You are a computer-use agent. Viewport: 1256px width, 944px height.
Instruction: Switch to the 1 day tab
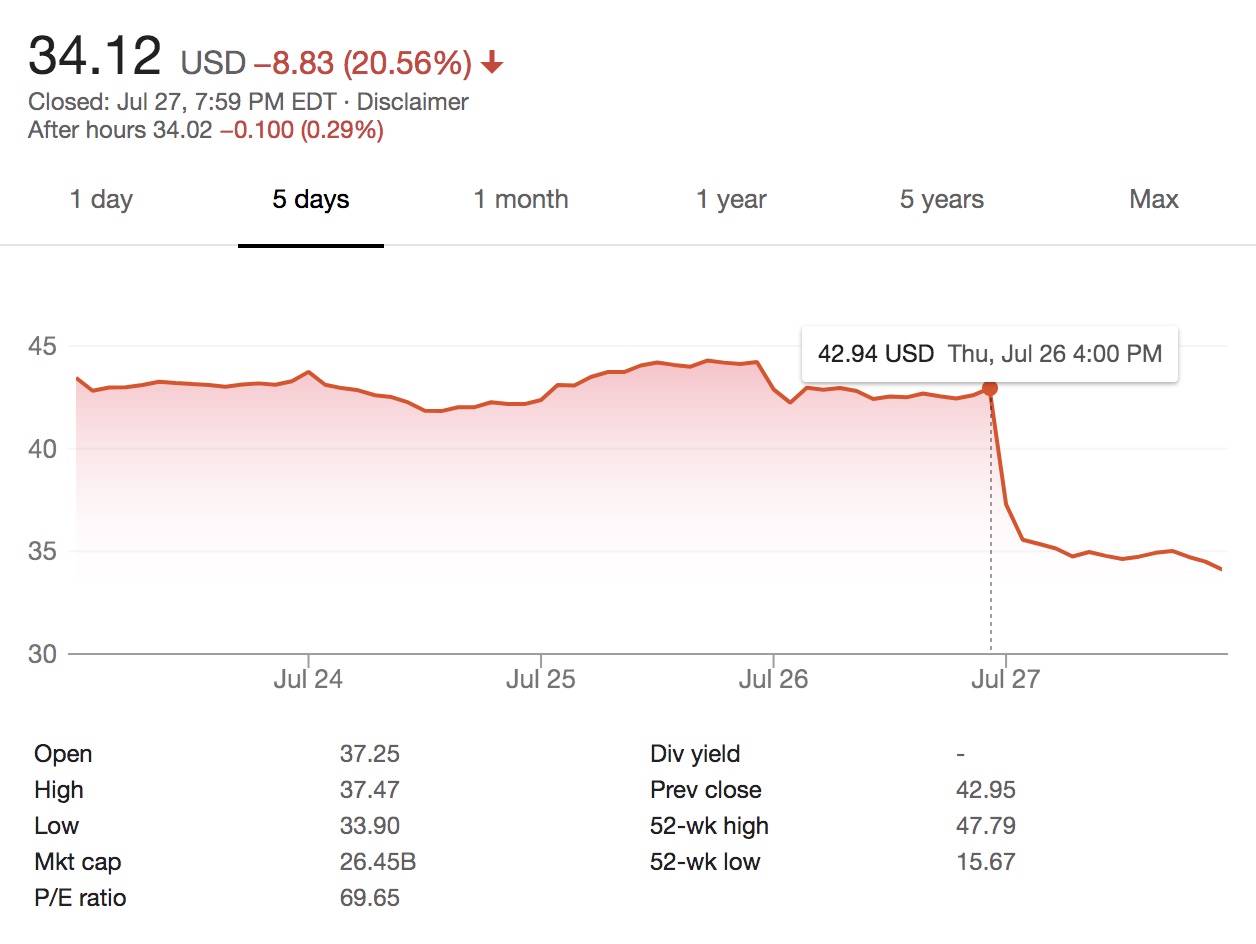click(101, 199)
